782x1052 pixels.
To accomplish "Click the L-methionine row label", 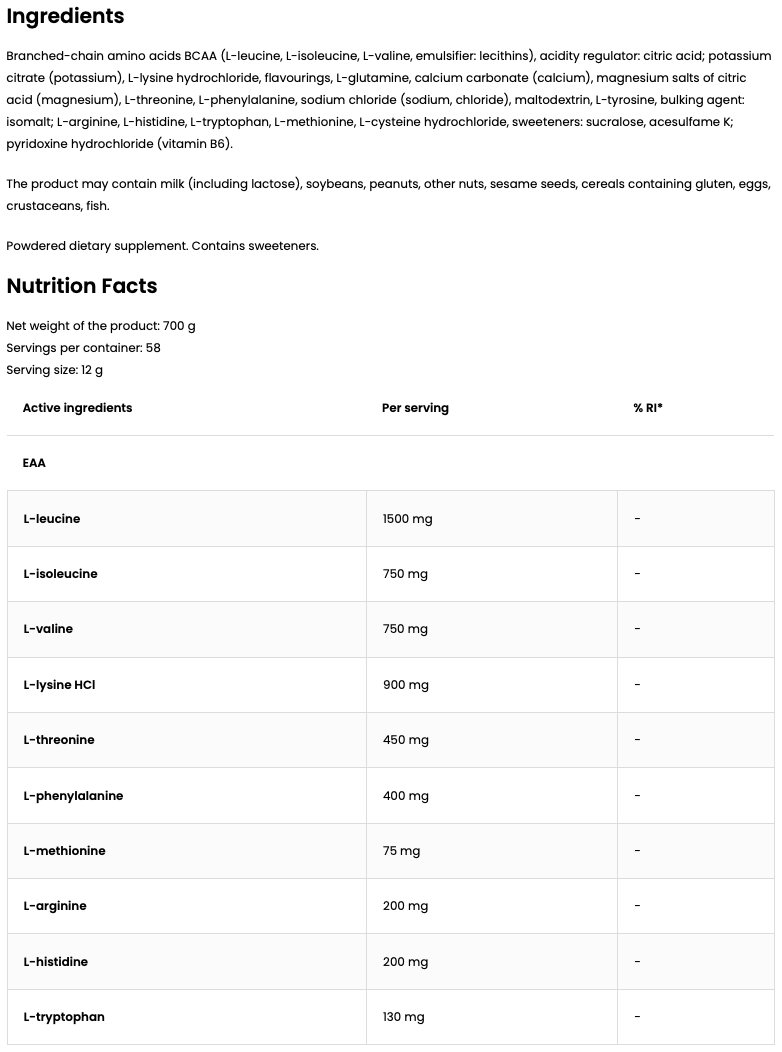I will point(64,851).
